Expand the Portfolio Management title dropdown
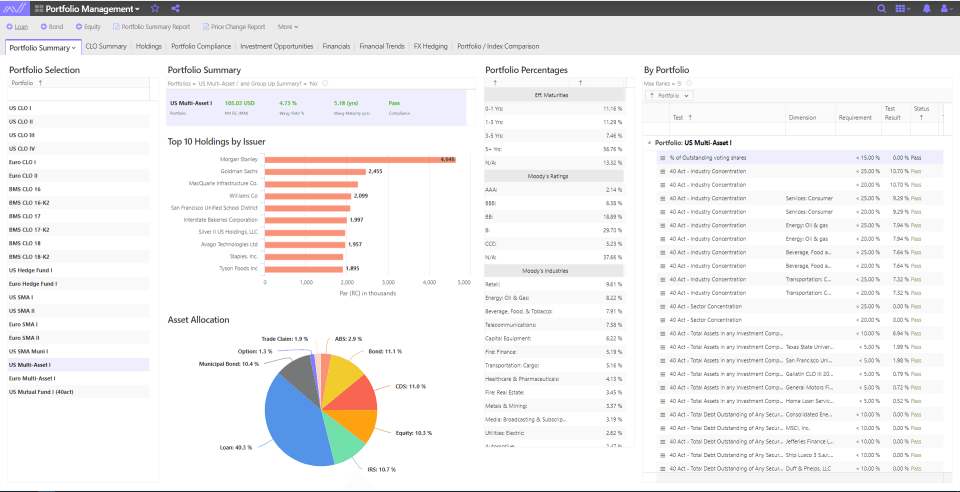Image resolution: width=960 pixels, height=492 pixels. (x=137, y=9)
